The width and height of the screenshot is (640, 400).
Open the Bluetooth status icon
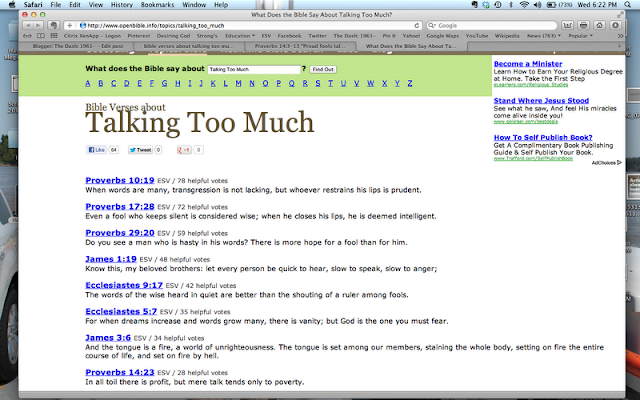coord(511,4)
